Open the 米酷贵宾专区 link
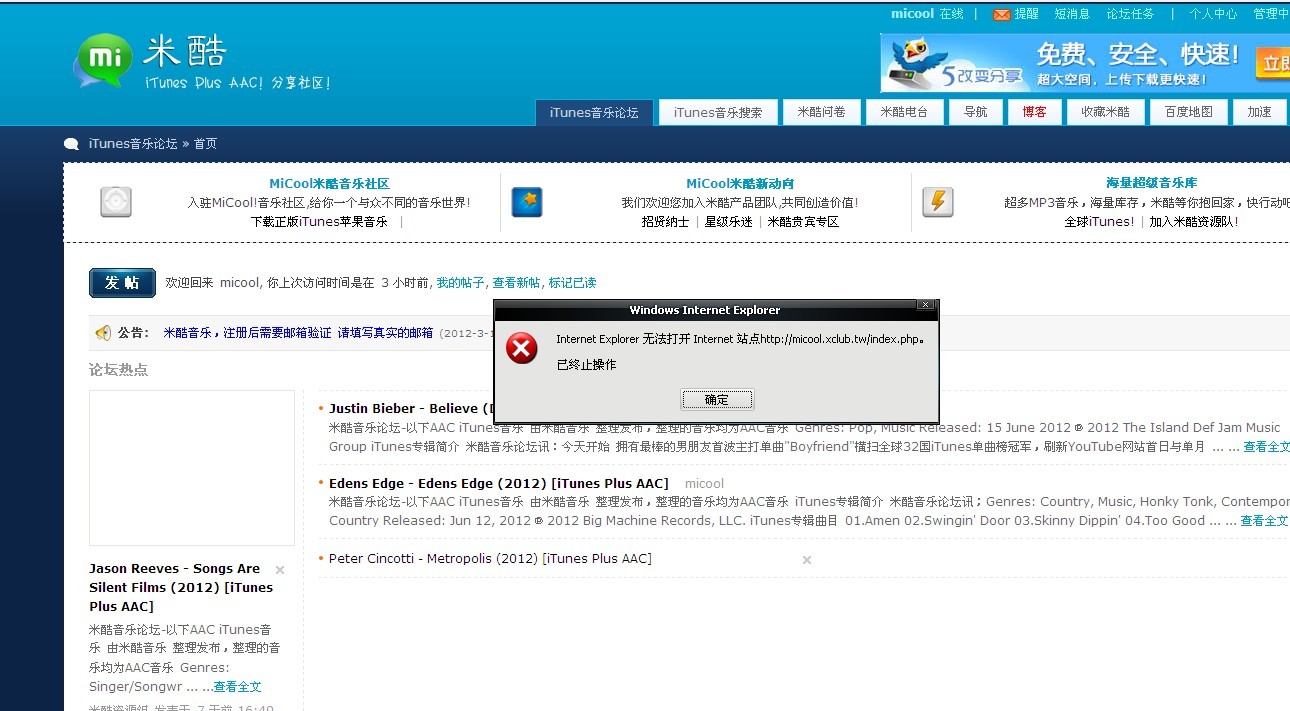Image resolution: width=1290 pixels, height=711 pixels. click(x=803, y=222)
